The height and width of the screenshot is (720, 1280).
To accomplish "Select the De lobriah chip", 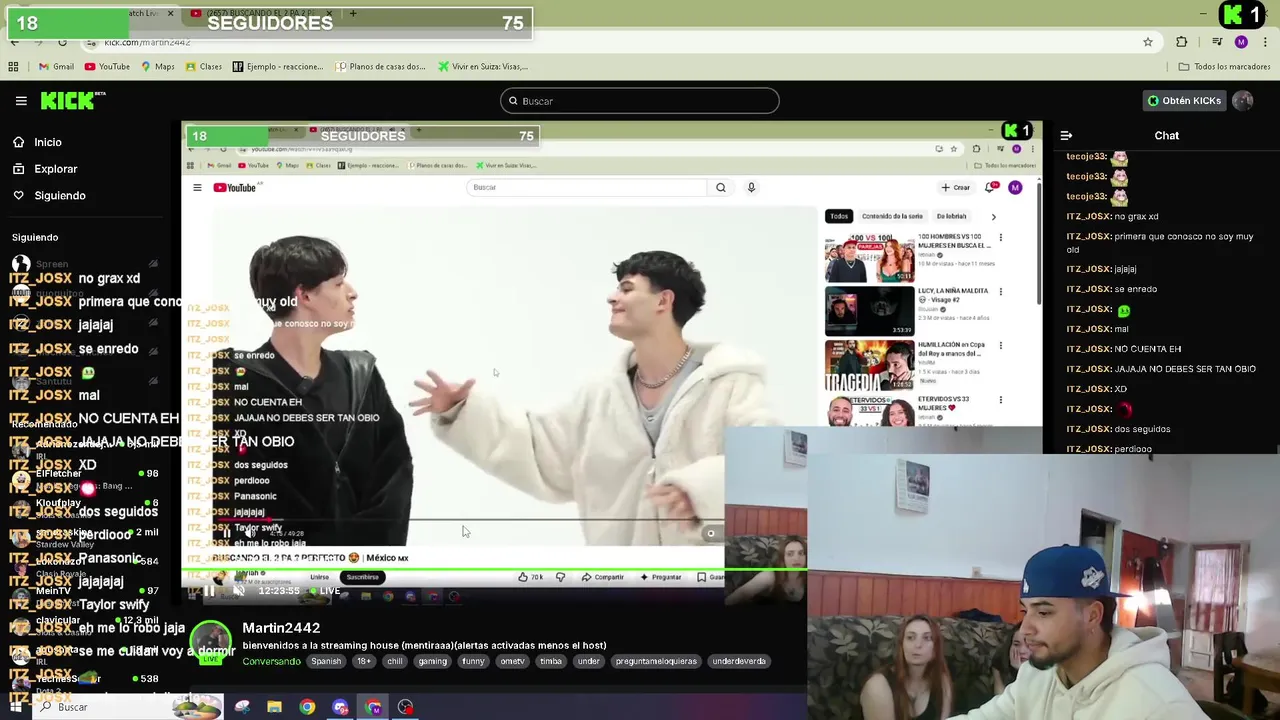I will (951, 216).
